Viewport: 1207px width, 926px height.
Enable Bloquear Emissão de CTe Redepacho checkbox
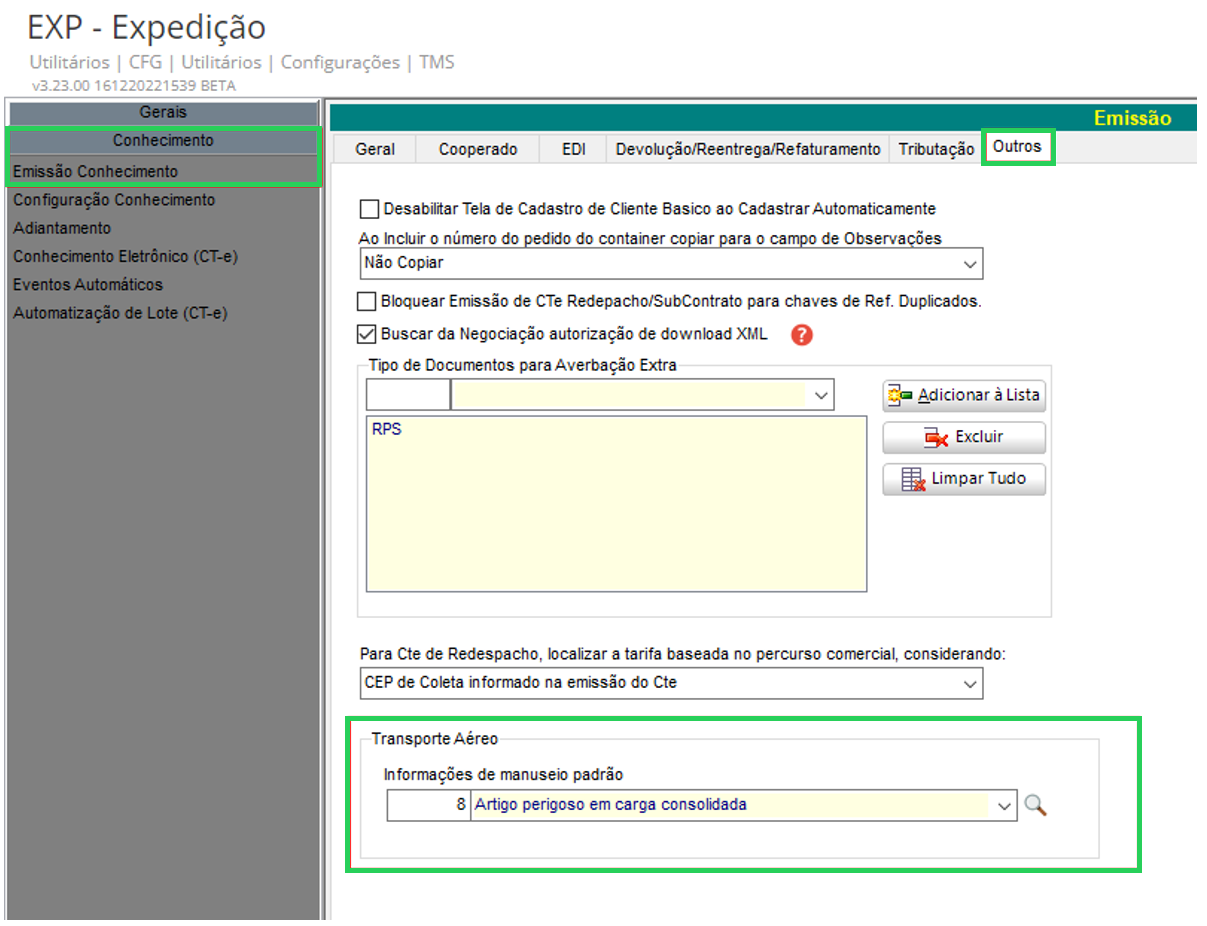[367, 301]
